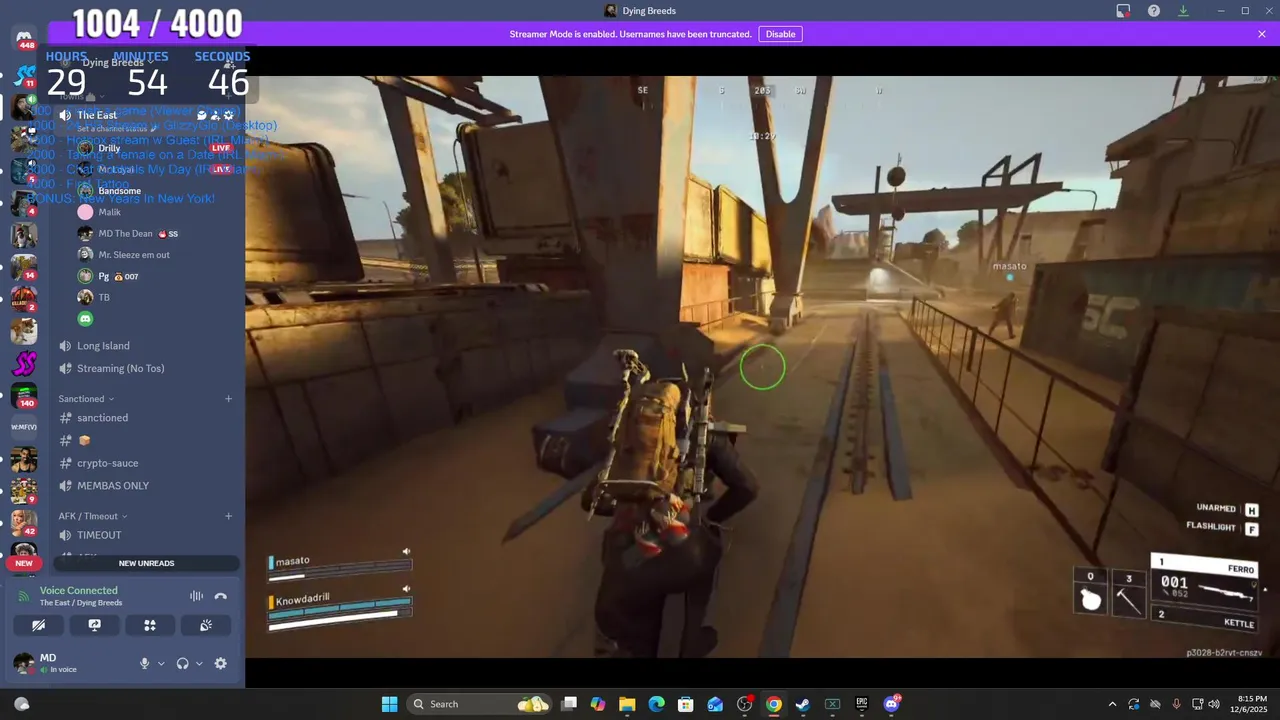Open File Explorer from taskbar
Screen dimensions: 1280x720
point(627,704)
